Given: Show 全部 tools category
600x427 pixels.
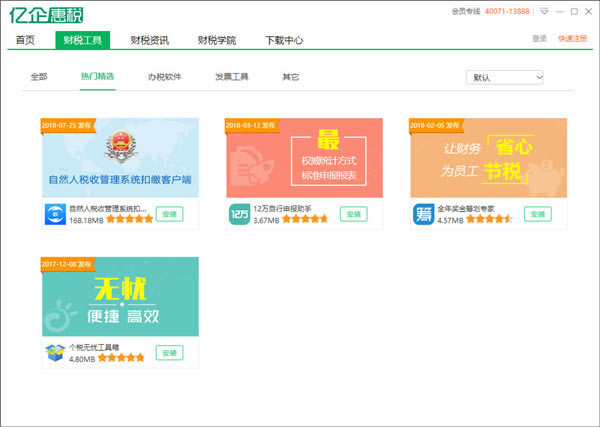Looking at the screenshot, I should click(x=39, y=77).
